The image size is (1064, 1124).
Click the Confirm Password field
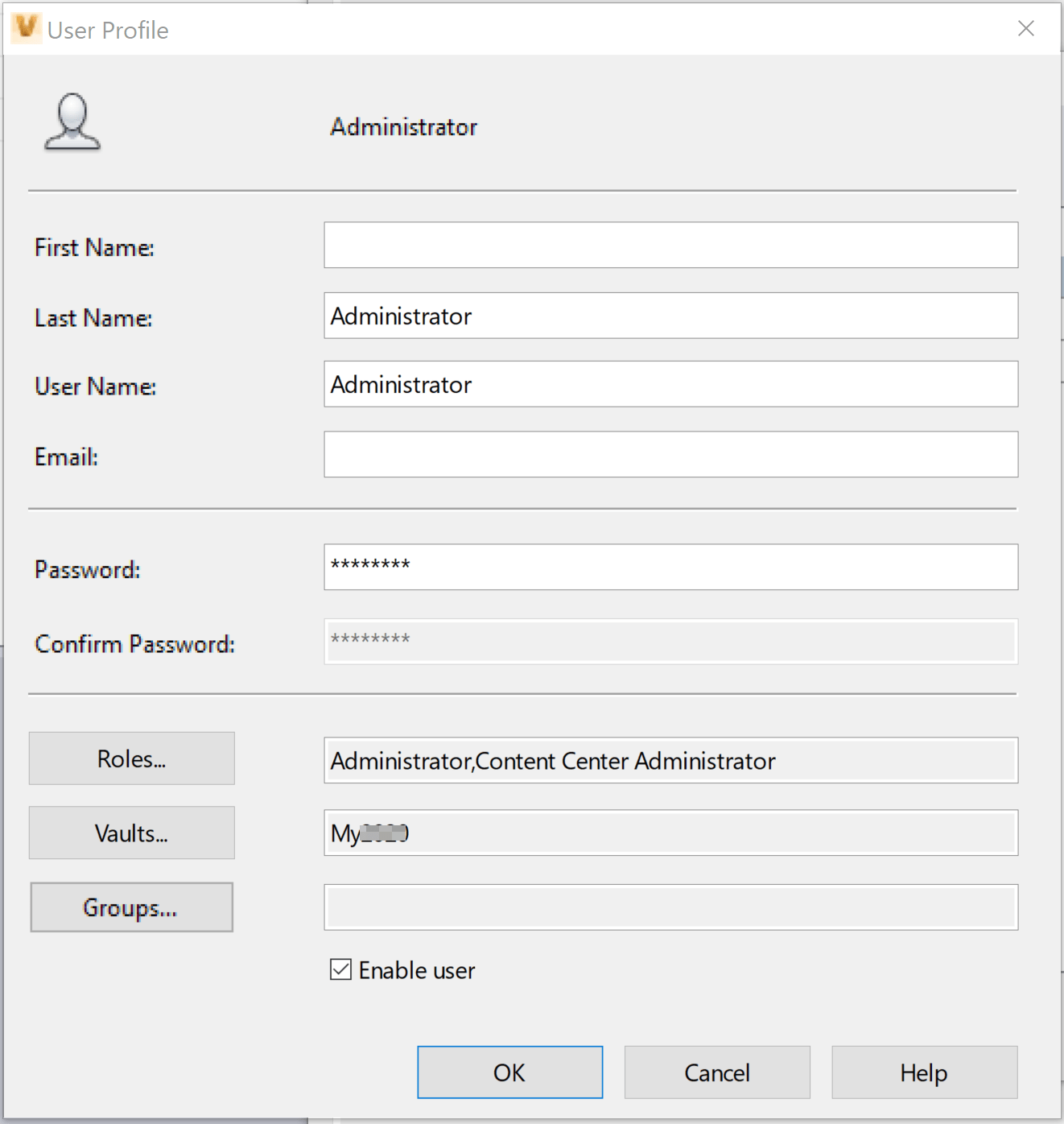click(x=671, y=641)
